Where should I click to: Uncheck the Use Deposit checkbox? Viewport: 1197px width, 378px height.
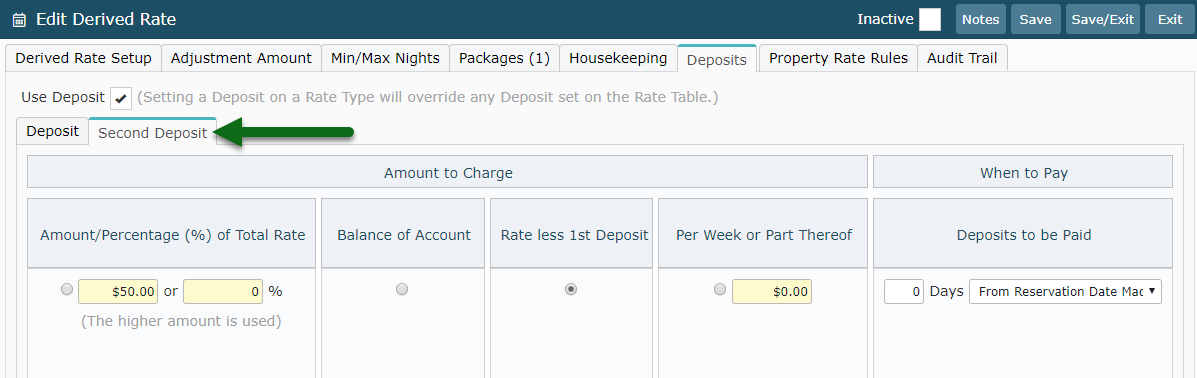coord(121,98)
